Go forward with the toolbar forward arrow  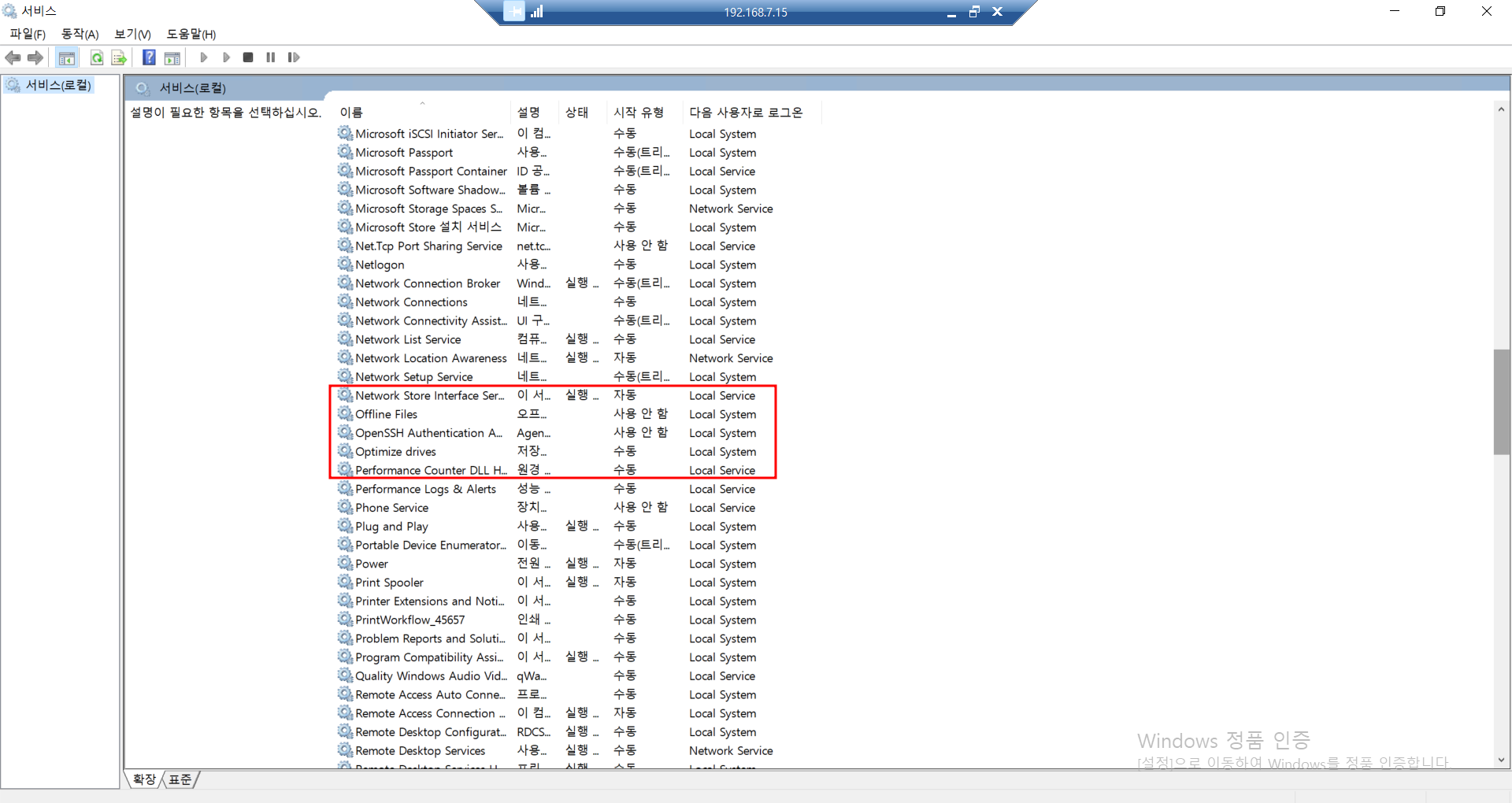click(x=35, y=57)
